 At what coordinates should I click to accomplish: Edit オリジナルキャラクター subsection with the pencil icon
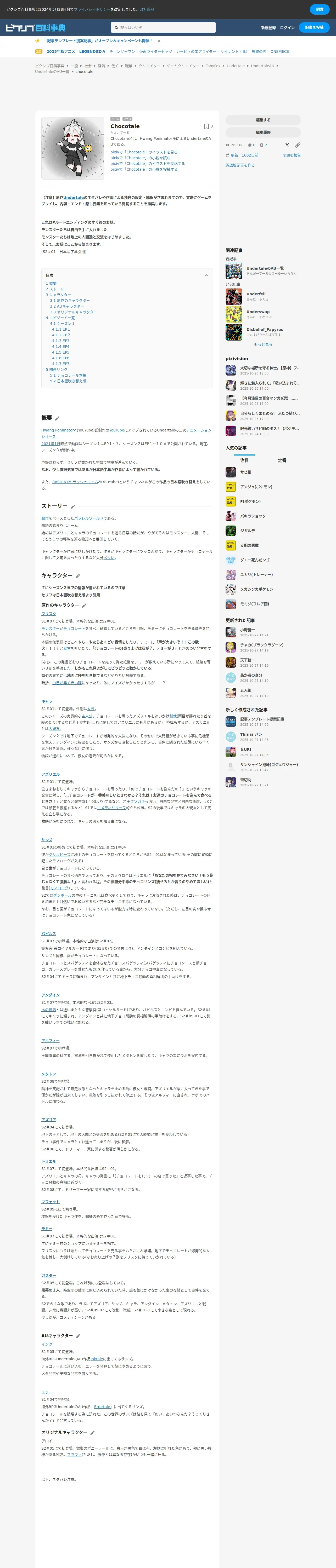tap(92, 1432)
